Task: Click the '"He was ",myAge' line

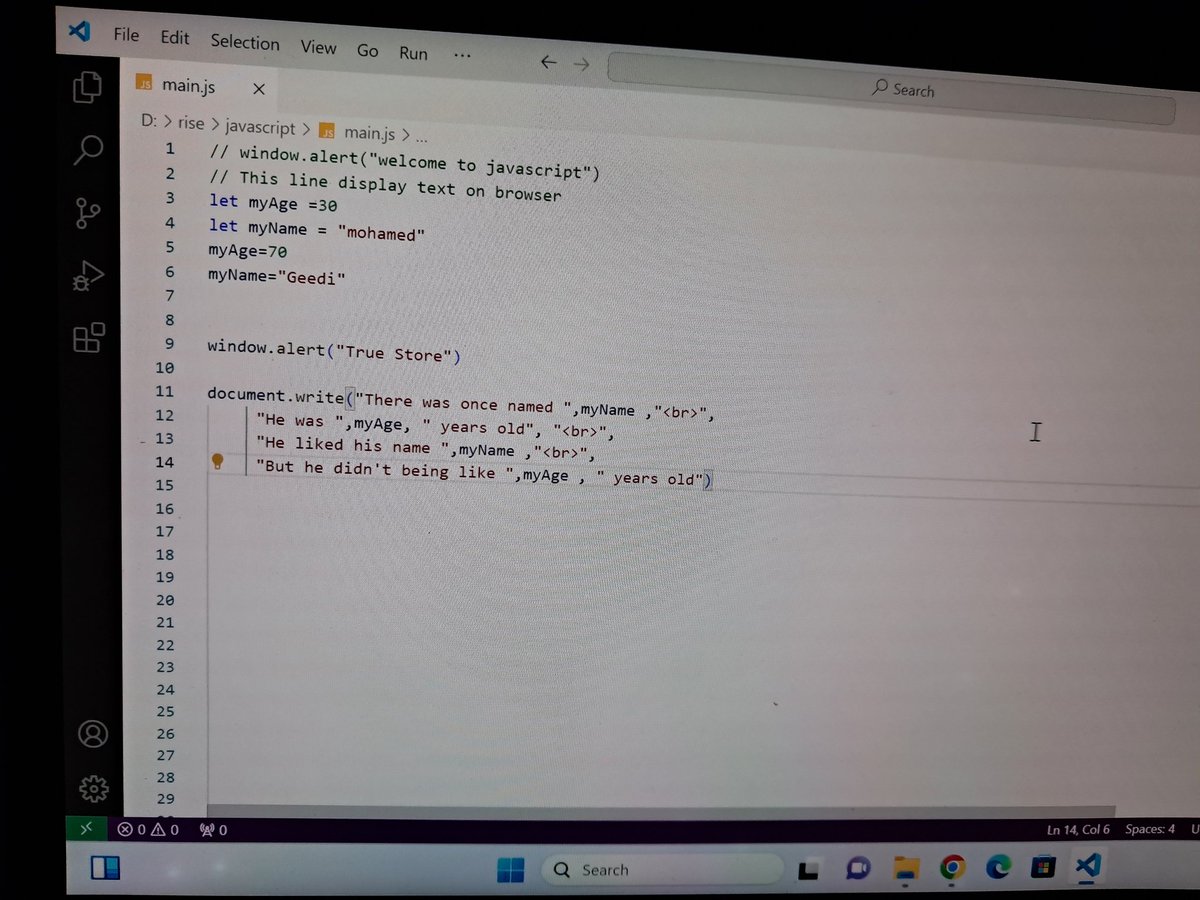Action: 436,426
